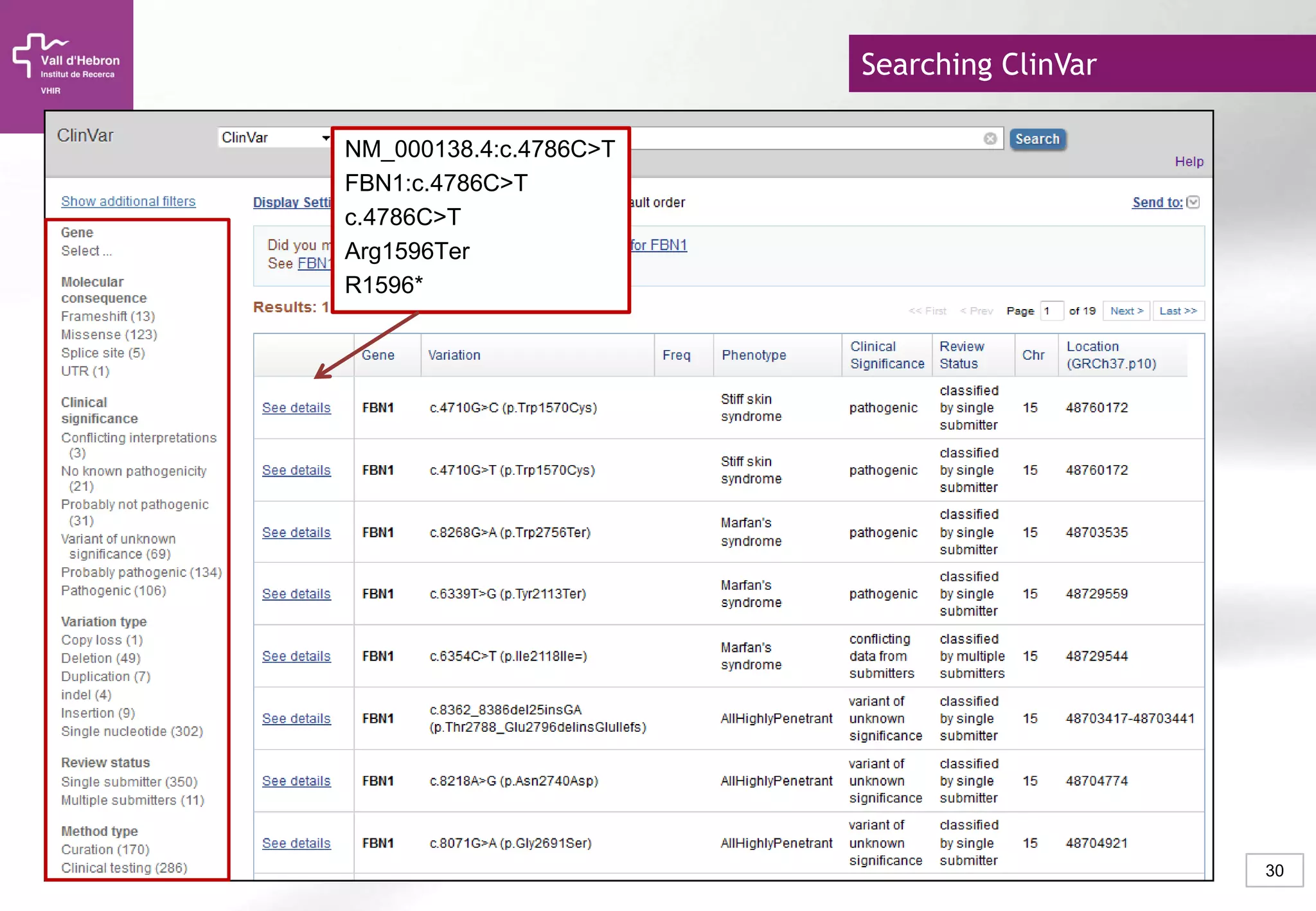1316x911 pixels.
Task: Filter by Splice site (5)
Action: (103, 353)
